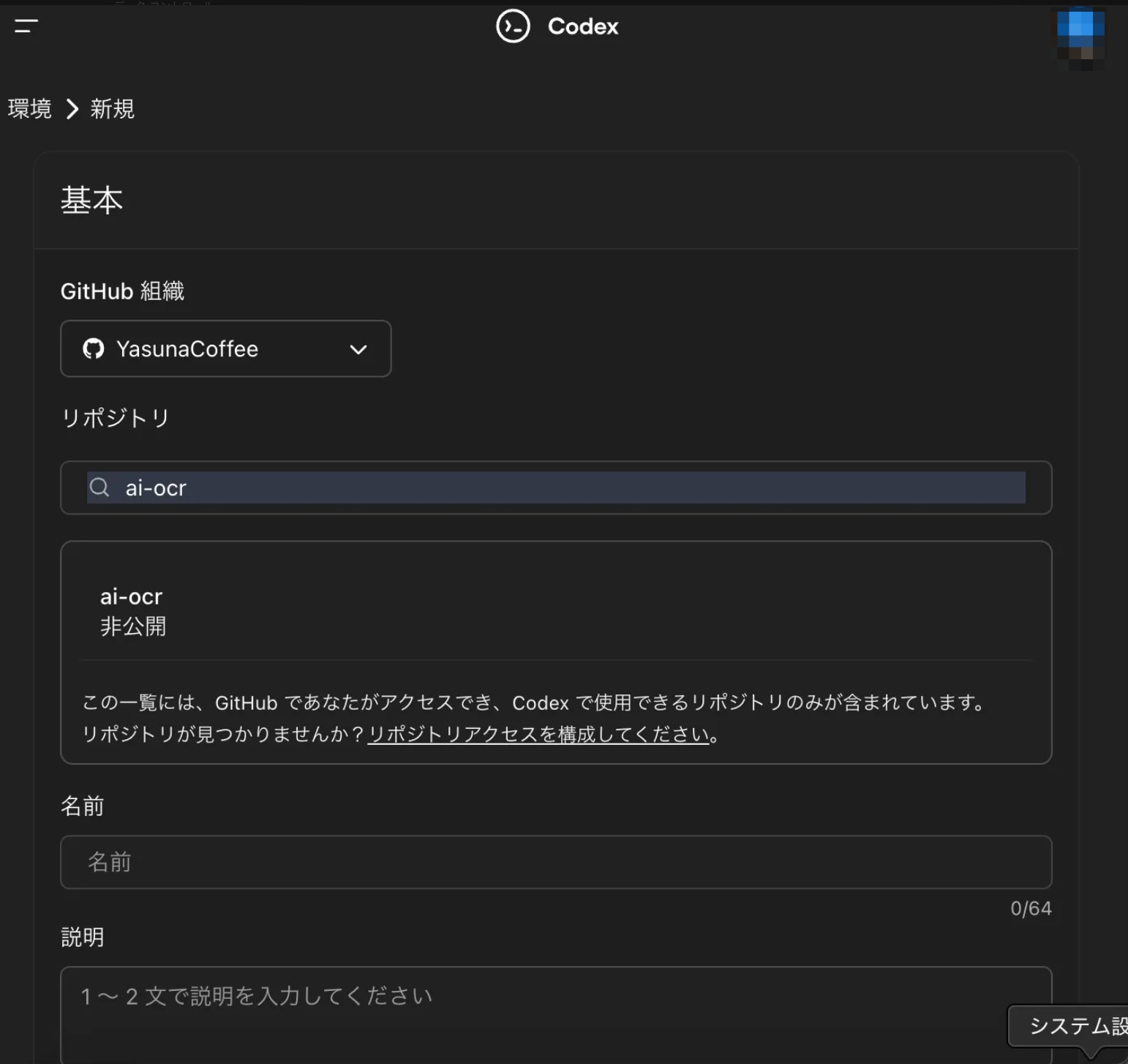This screenshot has height=1064, width=1128.
Task: Click the 基本 section heading
Action: tap(91, 201)
